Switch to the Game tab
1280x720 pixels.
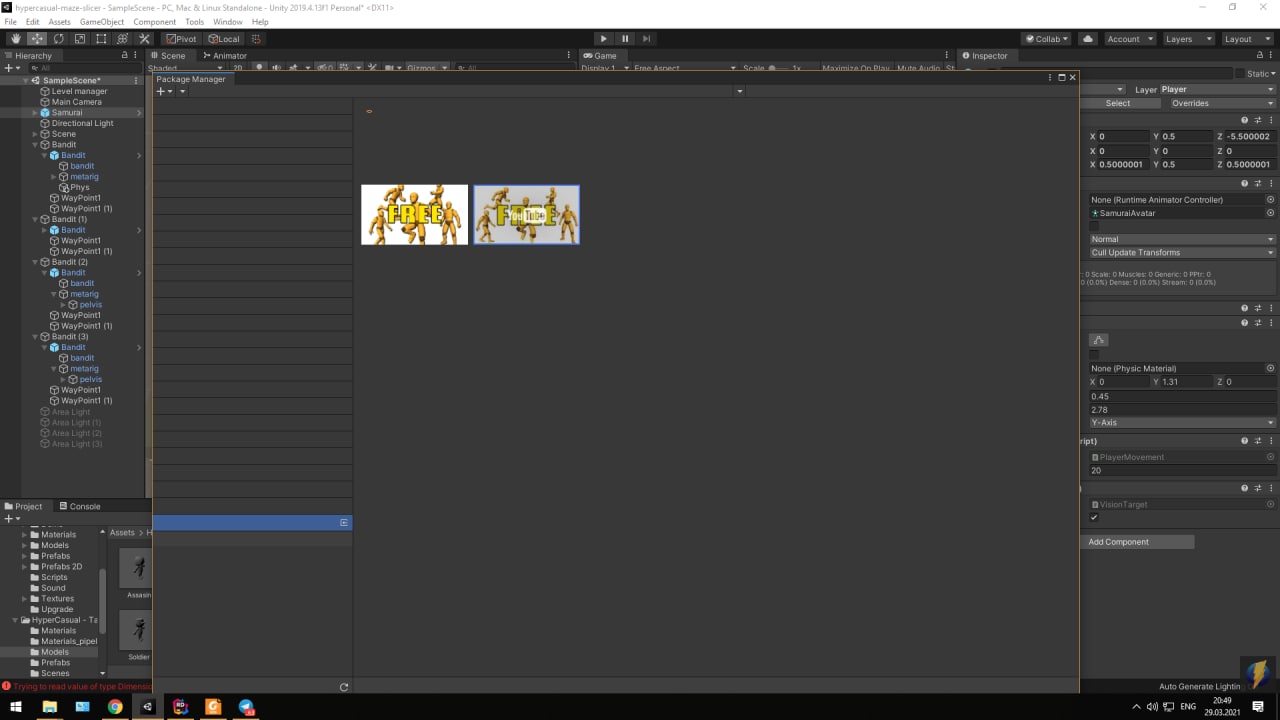[x=600, y=55]
